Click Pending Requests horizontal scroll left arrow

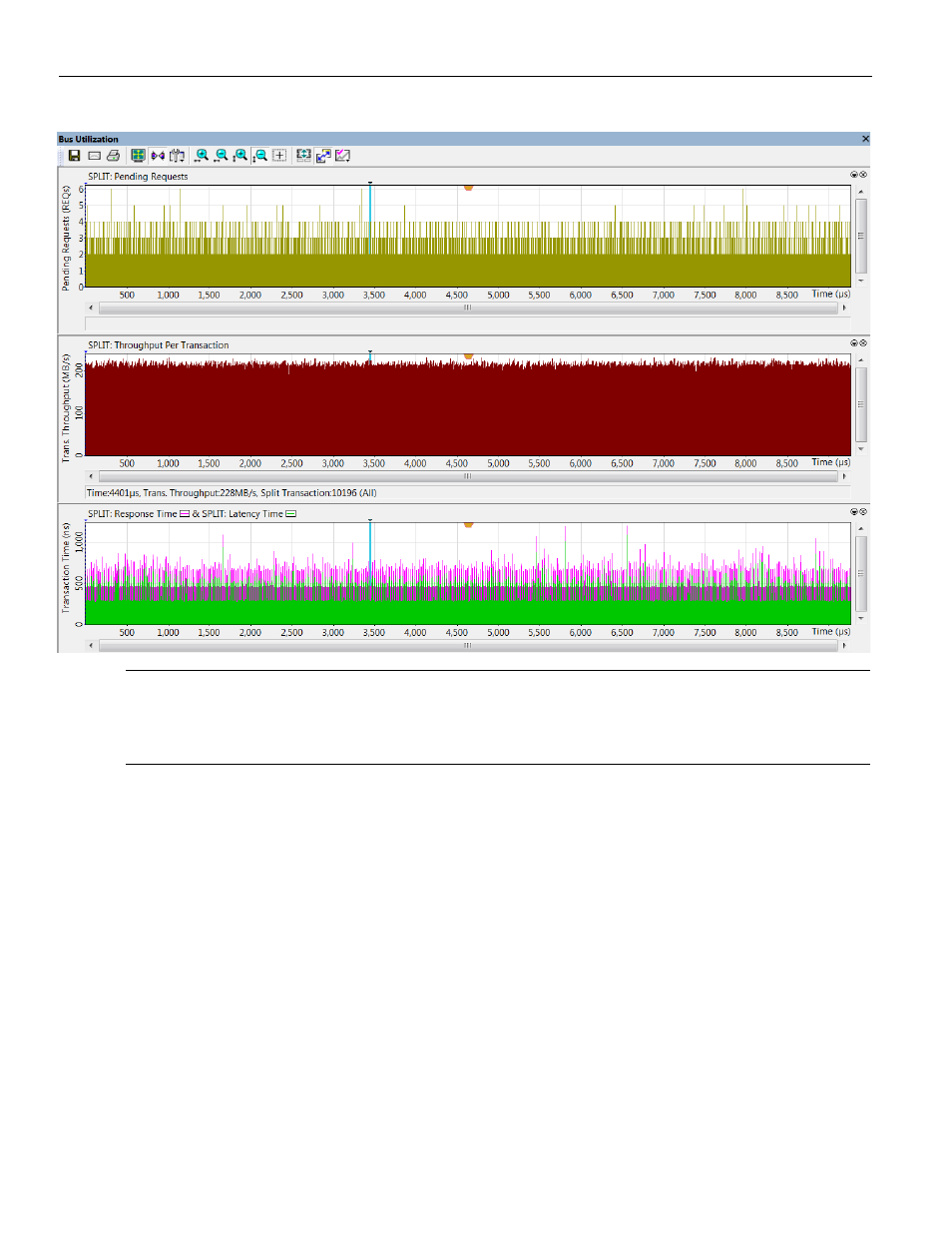pos(91,308)
